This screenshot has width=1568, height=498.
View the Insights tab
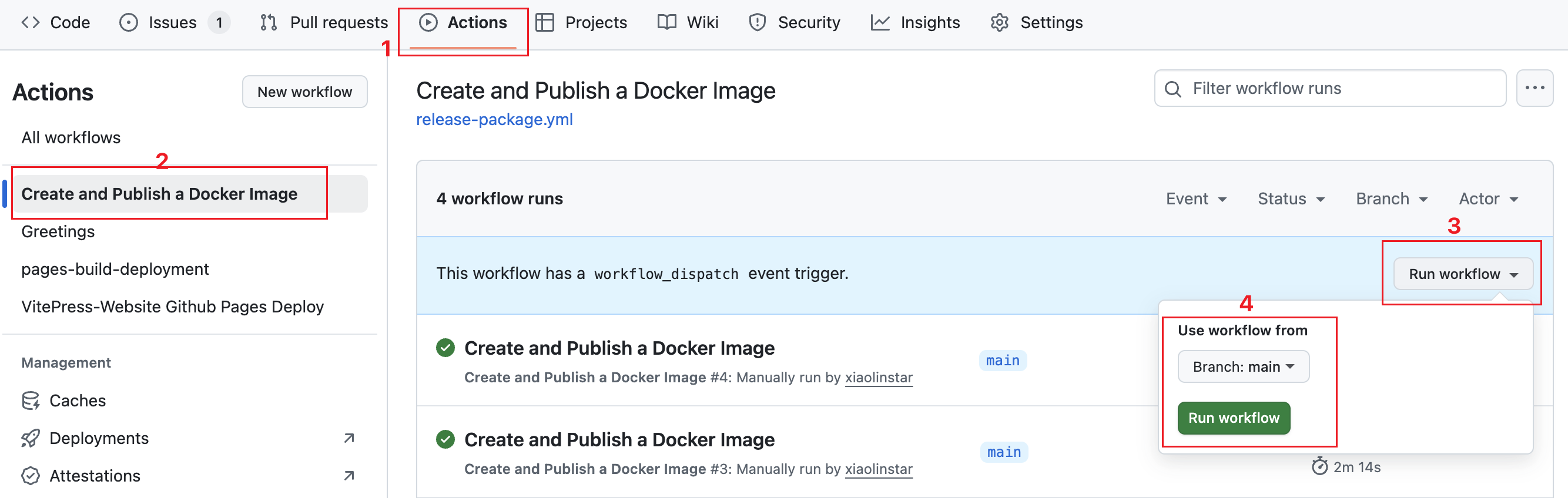tap(916, 22)
